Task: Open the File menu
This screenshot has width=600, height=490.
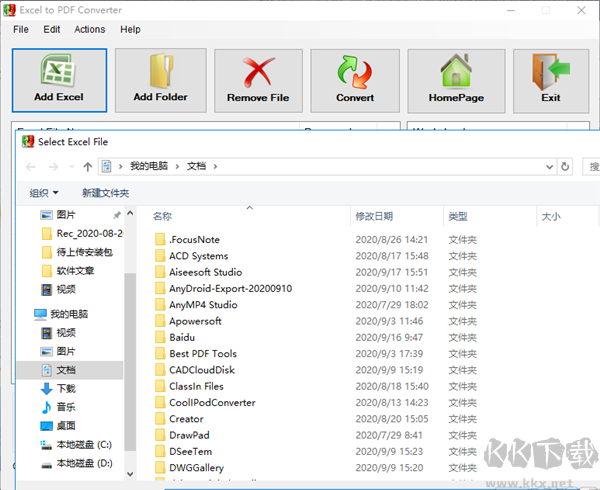Action: click(21, 29)
